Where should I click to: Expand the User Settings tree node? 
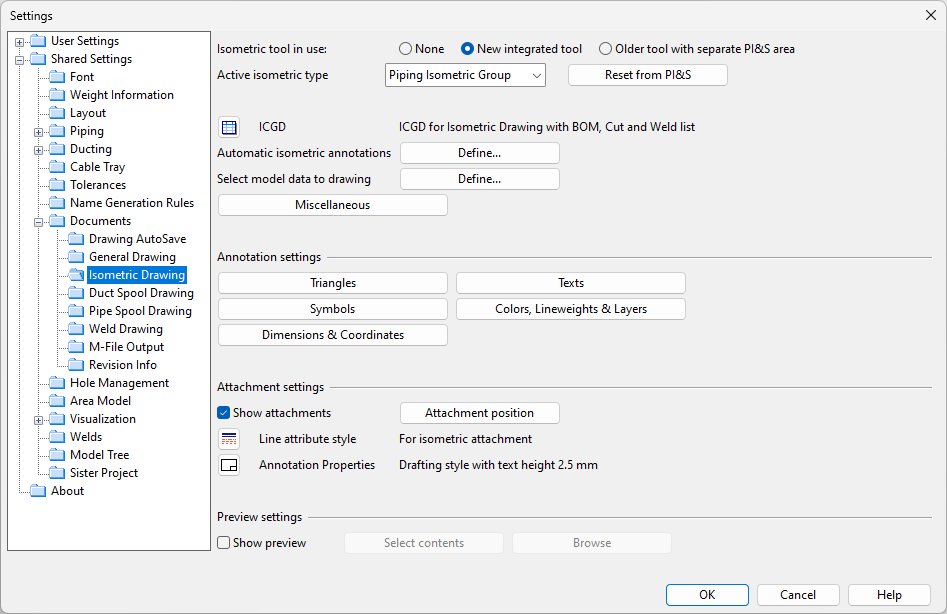(20, 41)
